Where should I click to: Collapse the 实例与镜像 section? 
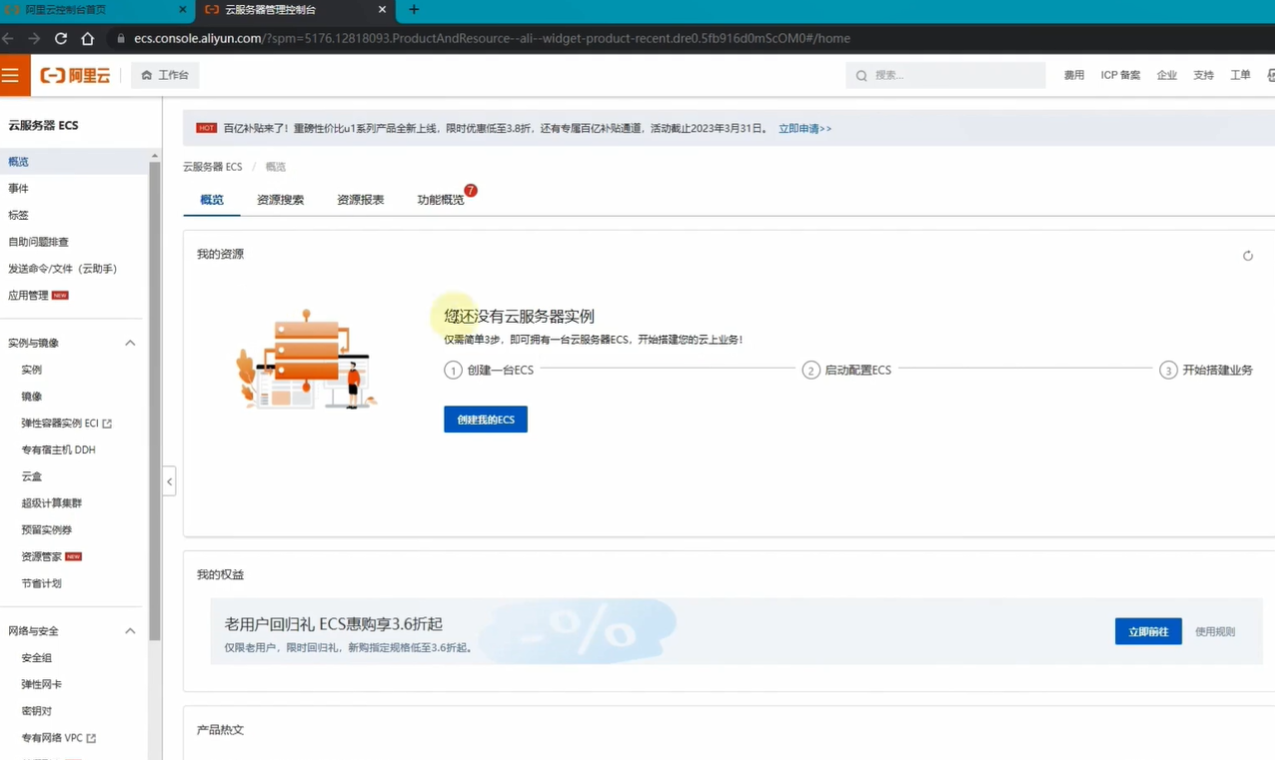tap(130, 343)
